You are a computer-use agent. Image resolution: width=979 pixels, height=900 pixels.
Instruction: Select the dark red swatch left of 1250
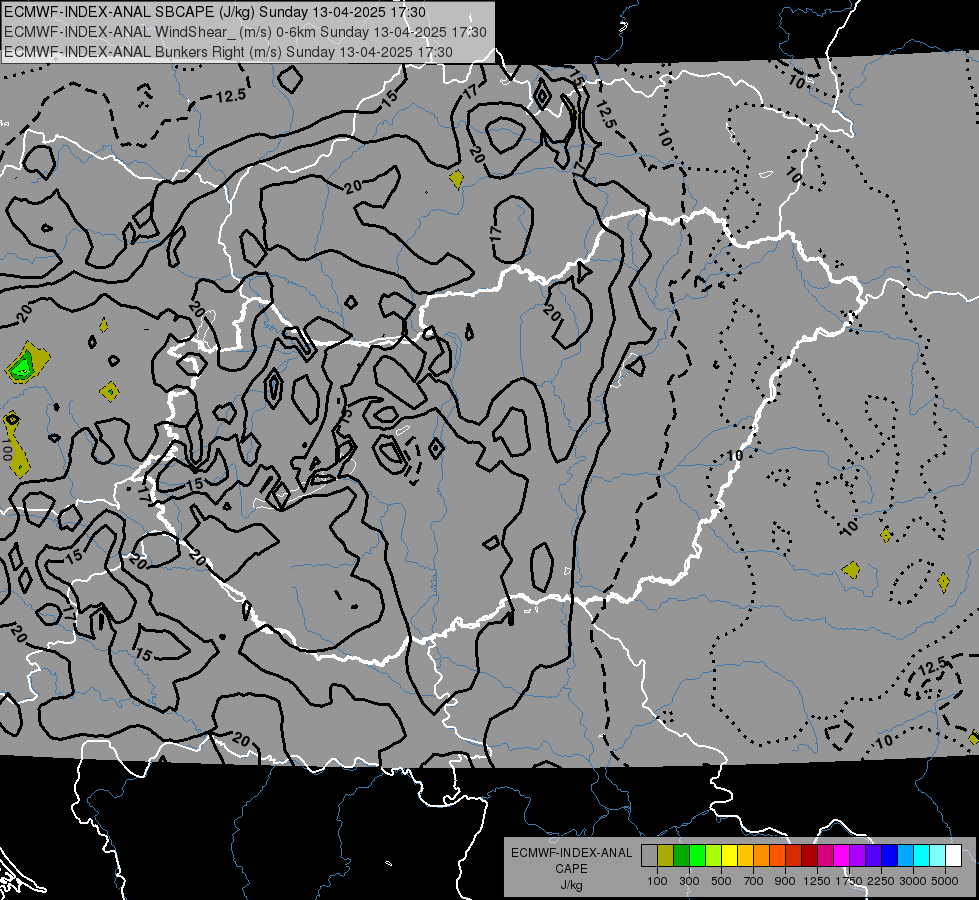point(809,856)
